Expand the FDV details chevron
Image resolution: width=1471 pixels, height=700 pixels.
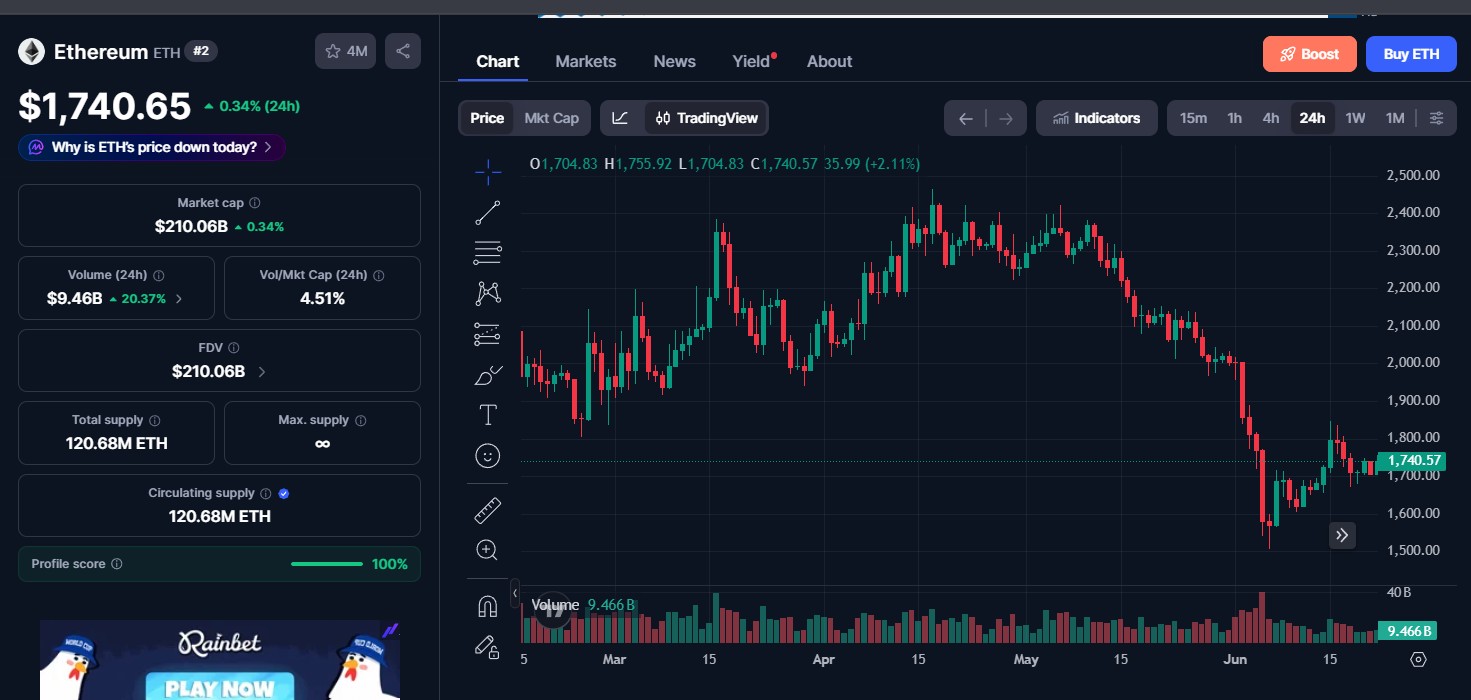point(262,371)
